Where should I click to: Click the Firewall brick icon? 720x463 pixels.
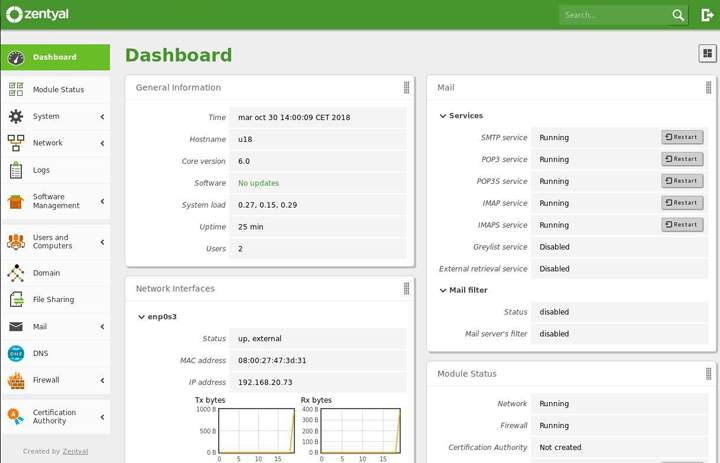pyautogui.click(x=16, y=380)
